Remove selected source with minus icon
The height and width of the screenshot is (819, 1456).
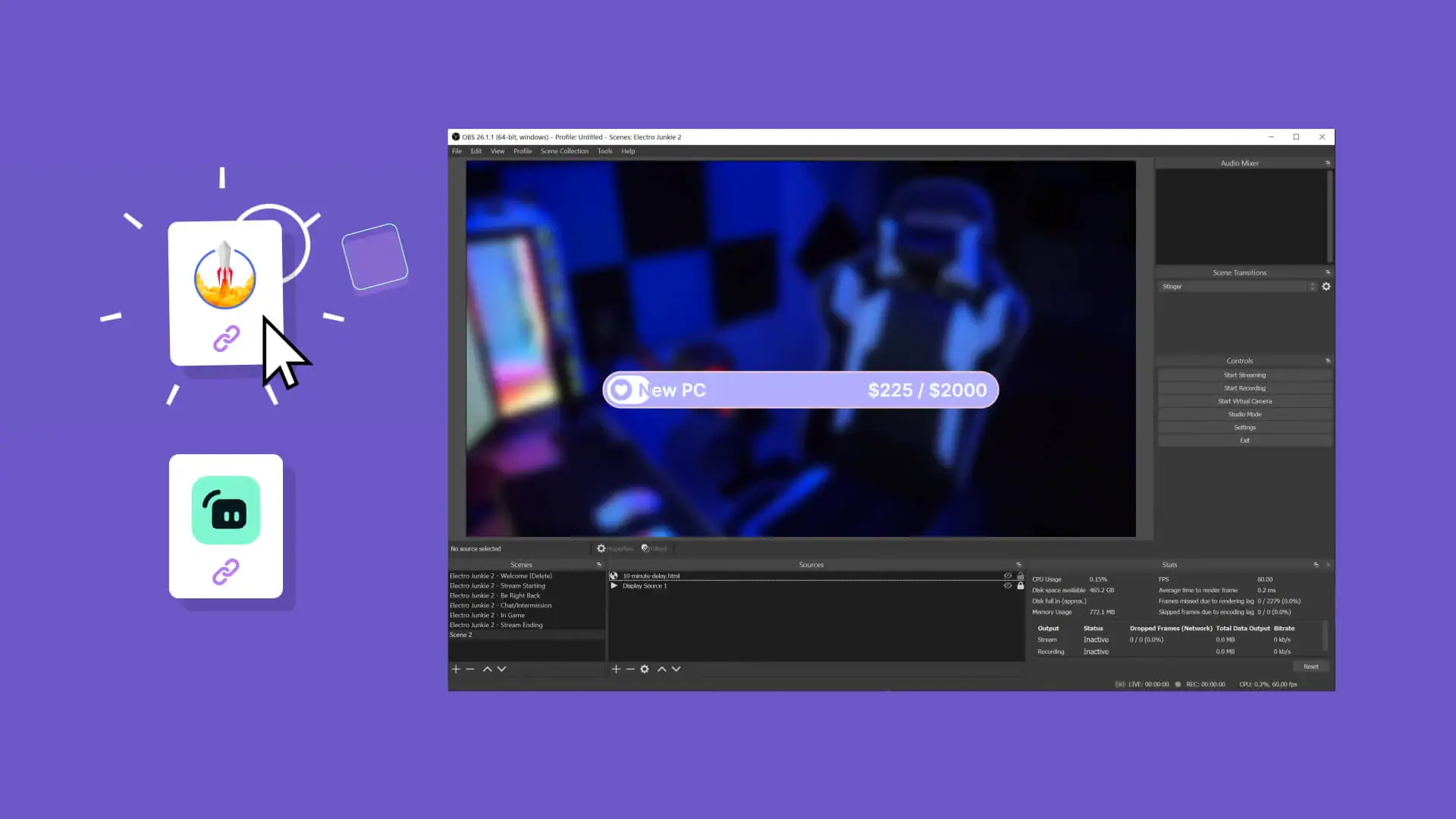(630, 669)
